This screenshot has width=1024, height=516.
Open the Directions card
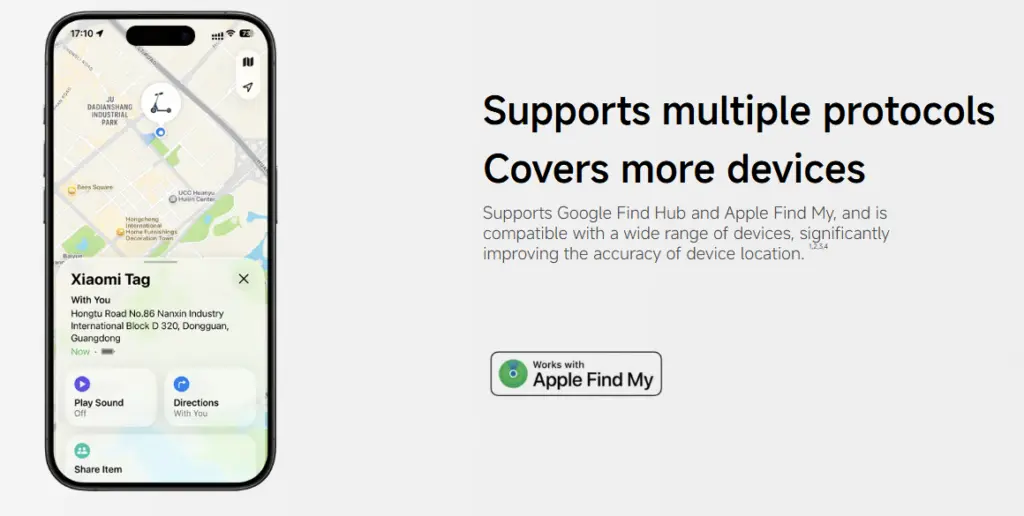(210, 398)
